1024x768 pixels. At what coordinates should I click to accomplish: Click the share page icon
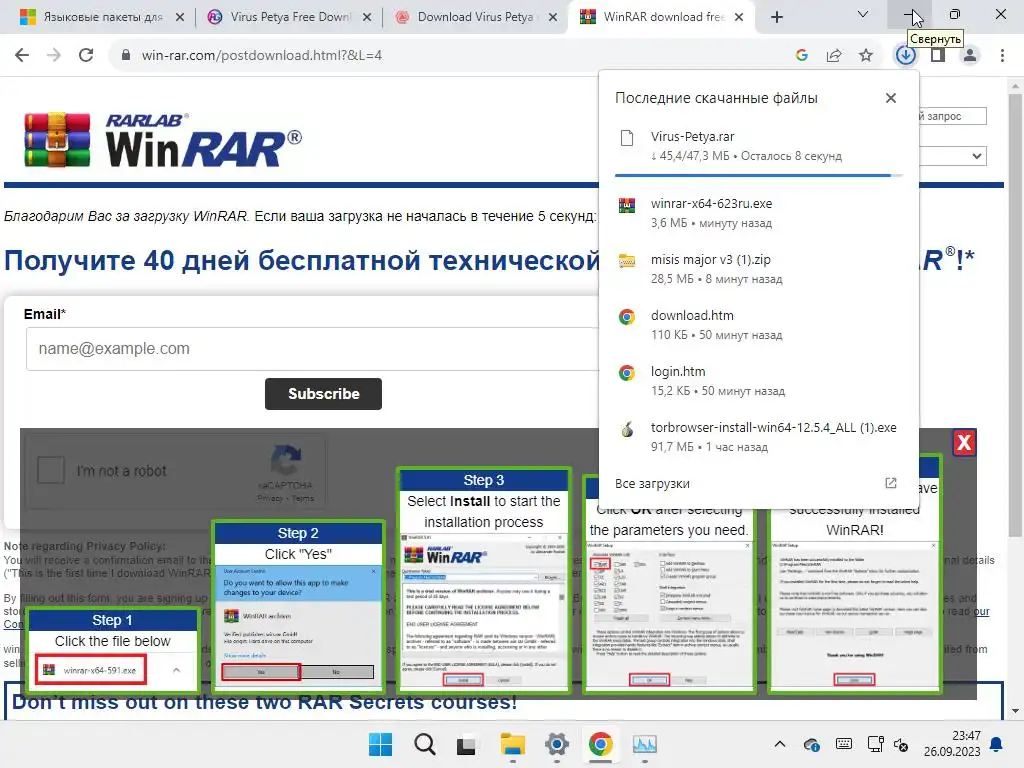[x=834, y=56]
